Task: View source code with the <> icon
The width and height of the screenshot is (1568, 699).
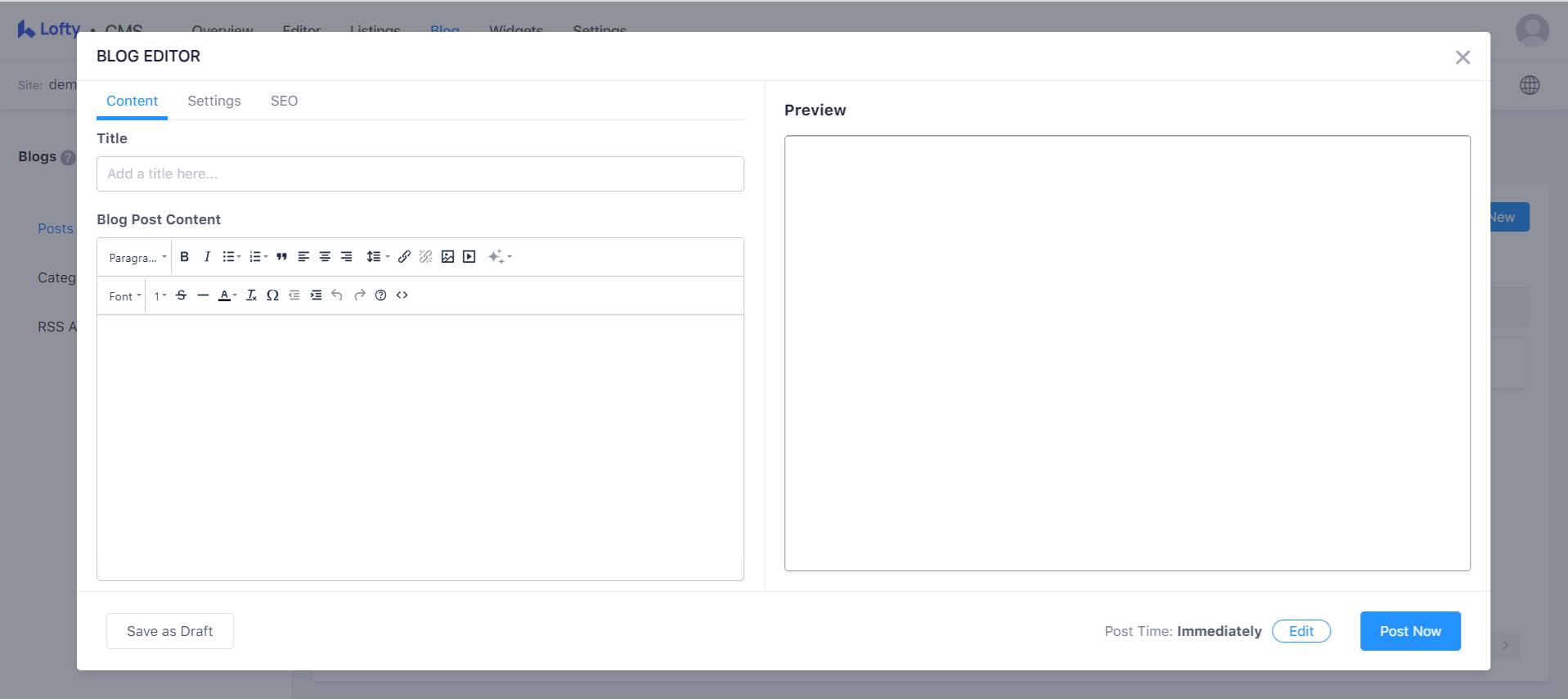Action: click(402, 295)
